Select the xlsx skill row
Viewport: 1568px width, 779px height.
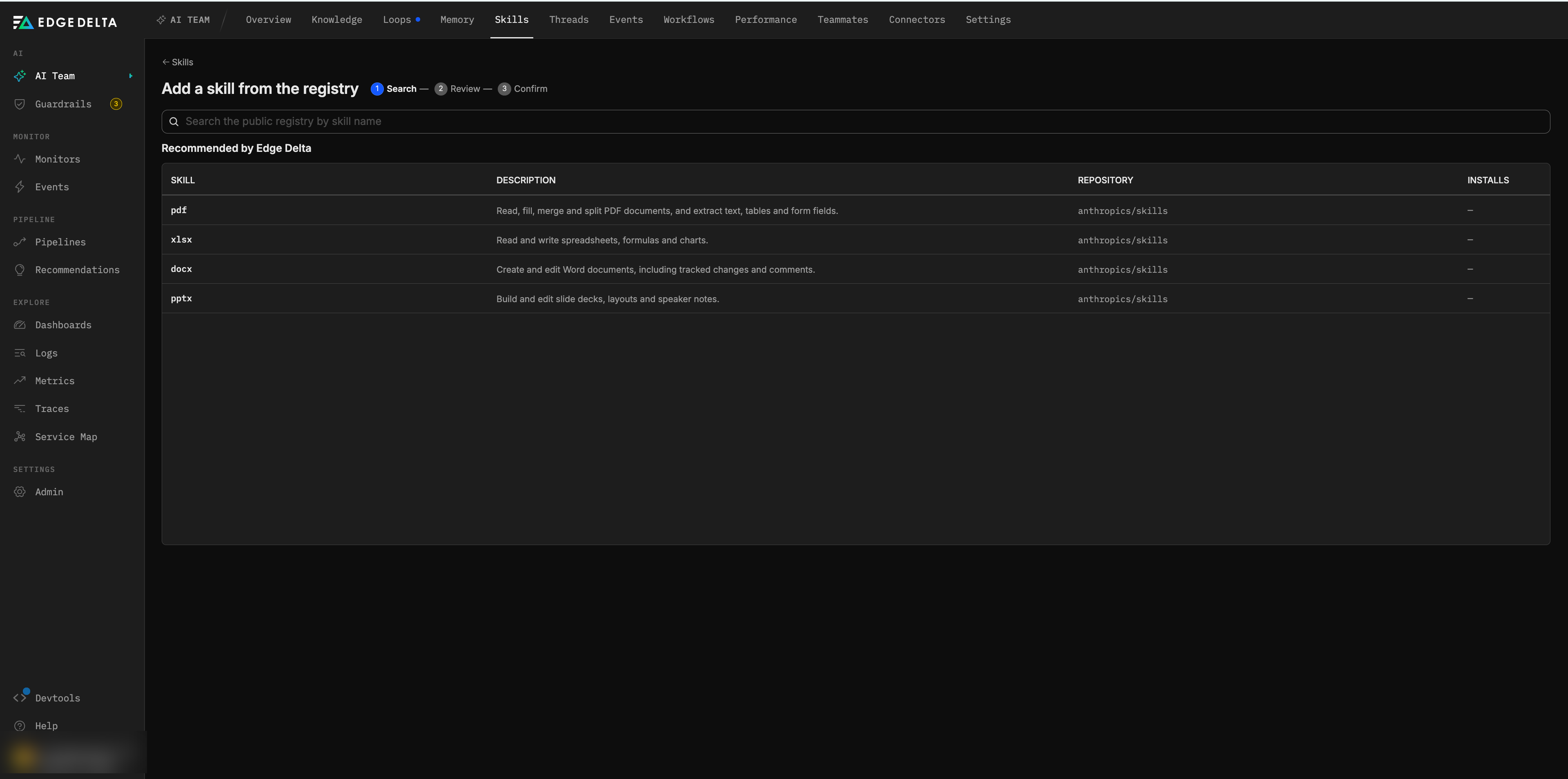(x=855, y=240)
